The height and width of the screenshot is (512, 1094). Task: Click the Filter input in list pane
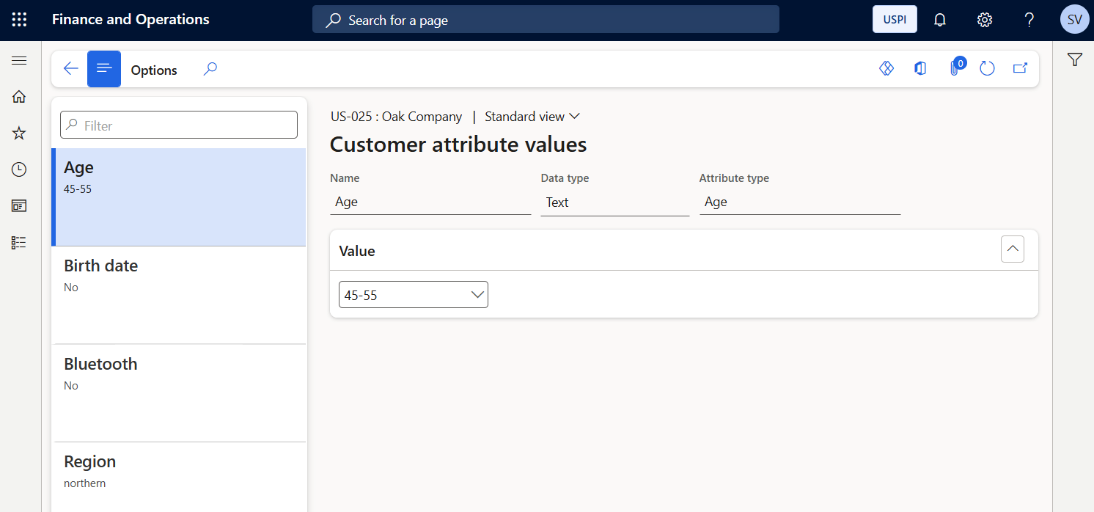179,126
